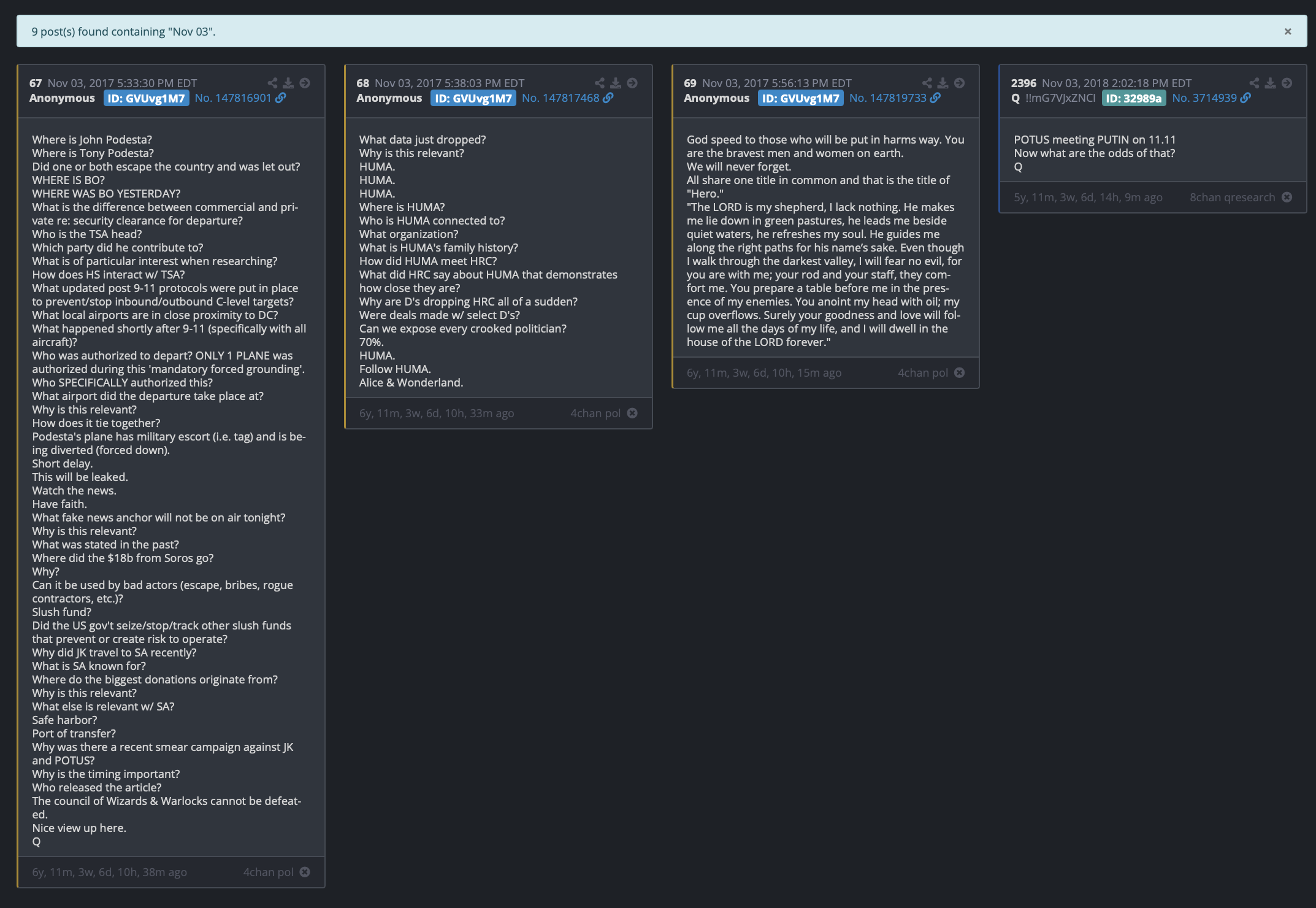
Task: Select the '6y, 11m, 3w, 6d, 10h, 38m ago' age
Action: tap(109, 872)
